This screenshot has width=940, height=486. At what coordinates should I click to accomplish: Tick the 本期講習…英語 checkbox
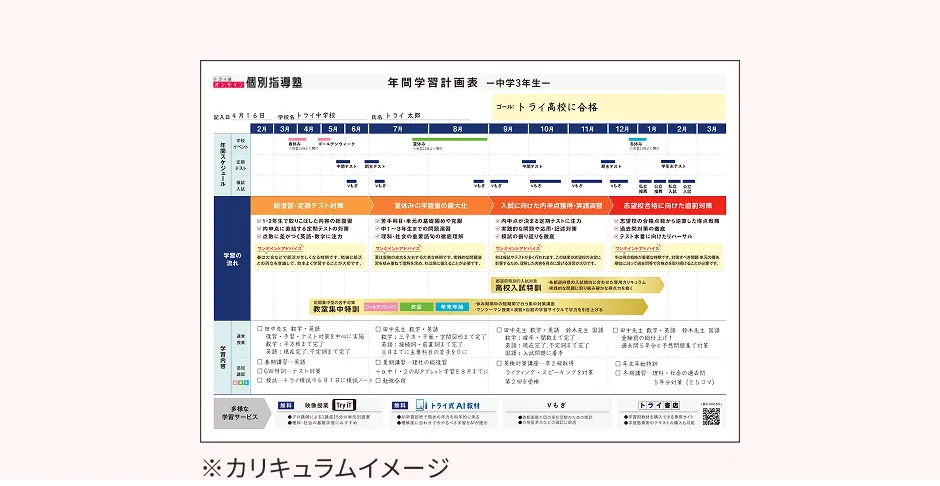click(x=260, y=362)
